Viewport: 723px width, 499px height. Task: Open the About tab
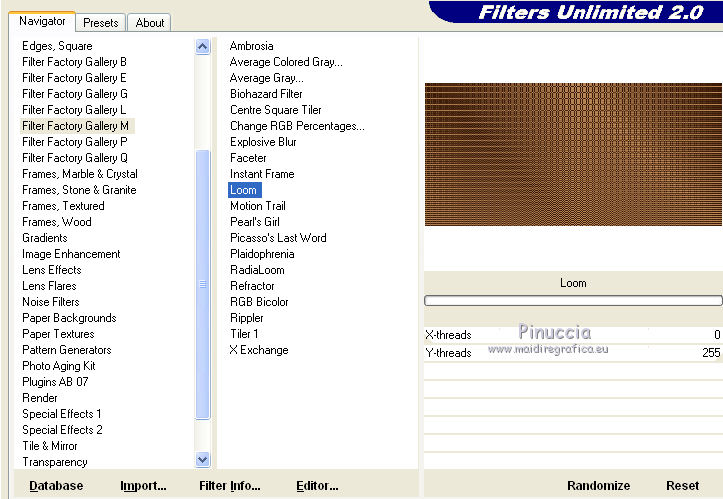[x=149, y=23]
